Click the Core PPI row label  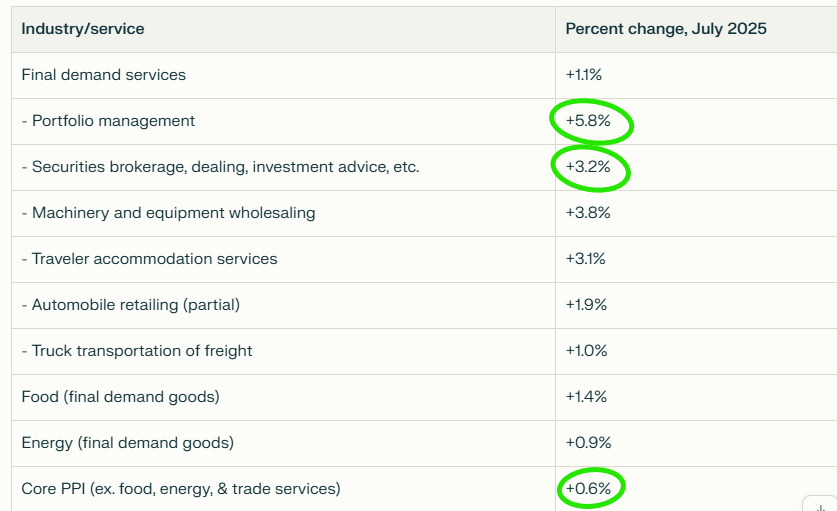[x=181, y=489]
